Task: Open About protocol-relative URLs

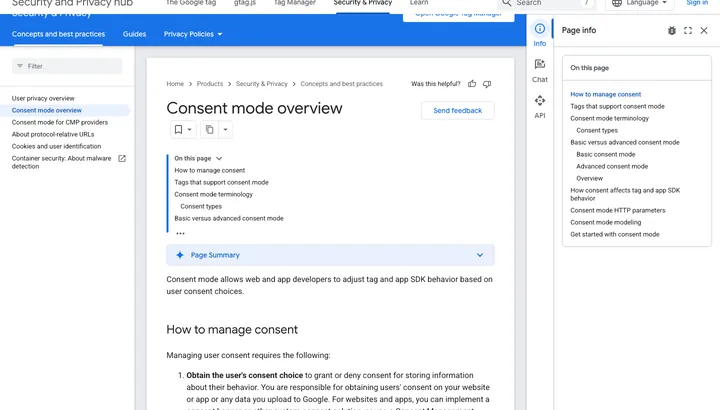Action: [x=53, y=134]
